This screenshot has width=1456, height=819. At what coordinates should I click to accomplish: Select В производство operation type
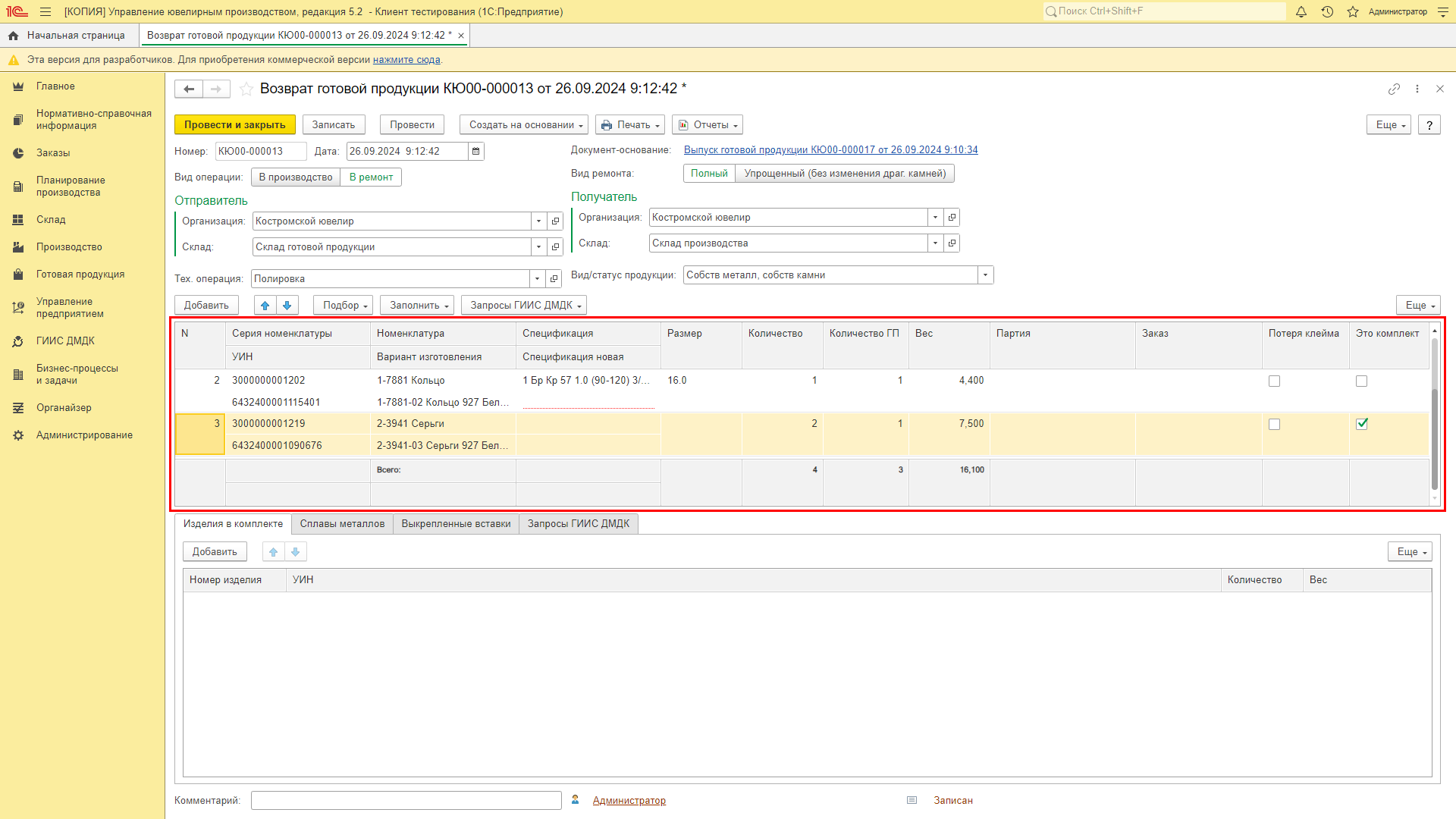[x=296, y=177]
